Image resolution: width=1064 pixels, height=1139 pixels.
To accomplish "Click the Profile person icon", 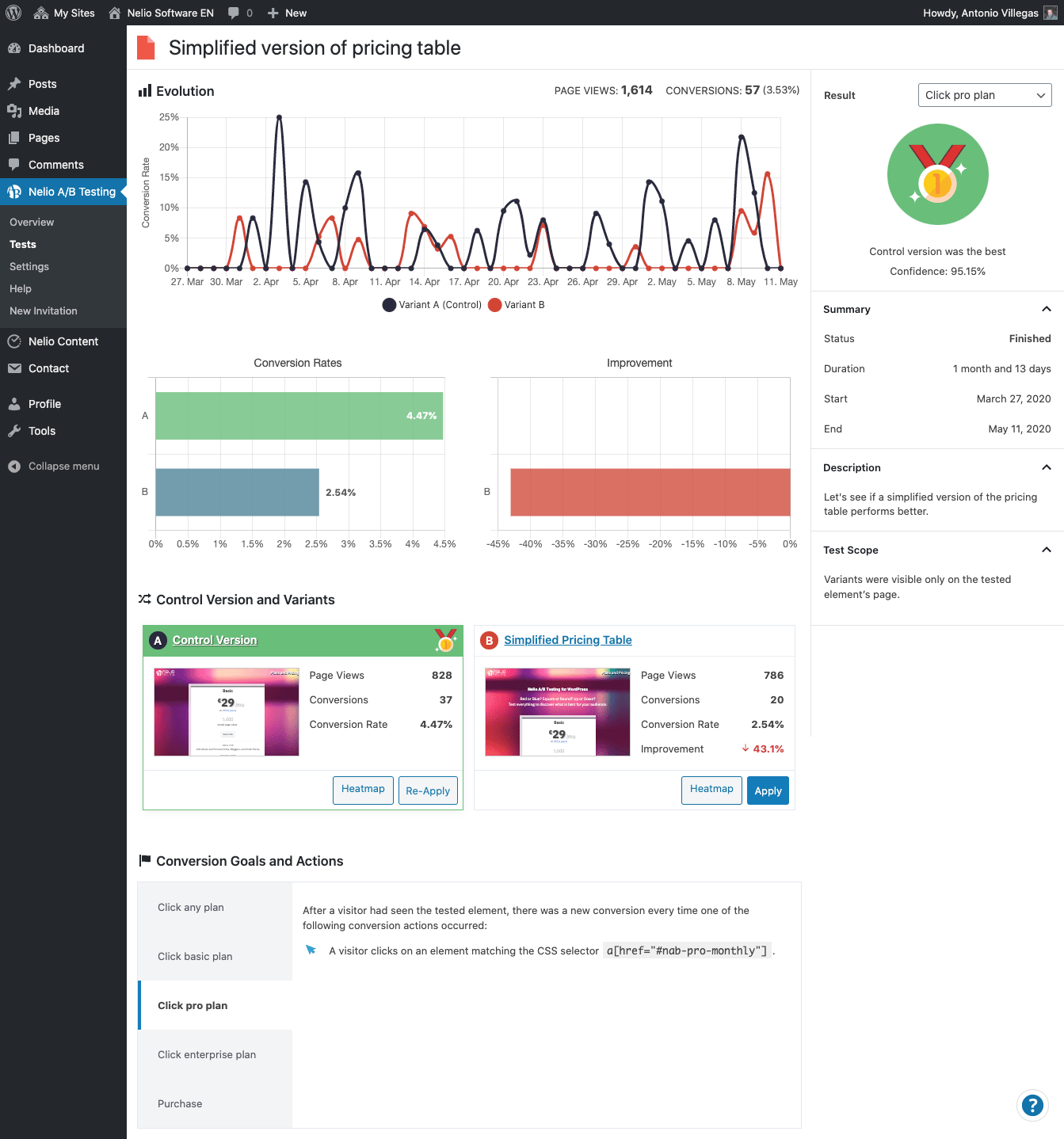I will coord(14,404).
